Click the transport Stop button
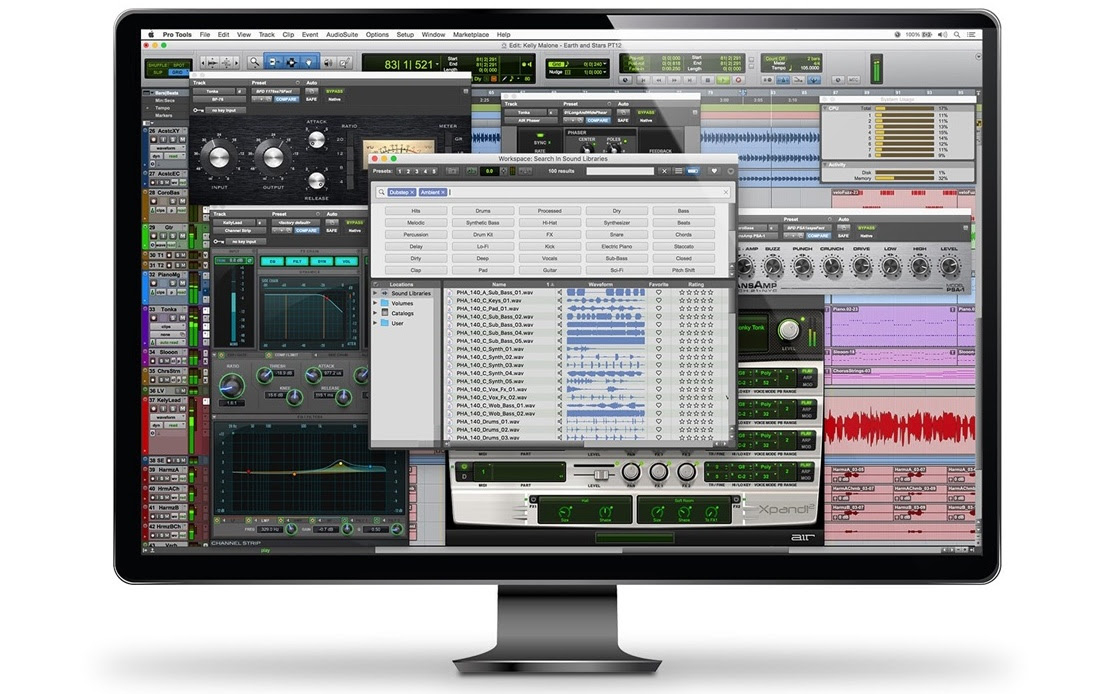The width and height of the screenshot is (1094, 694). pos(708,80)
